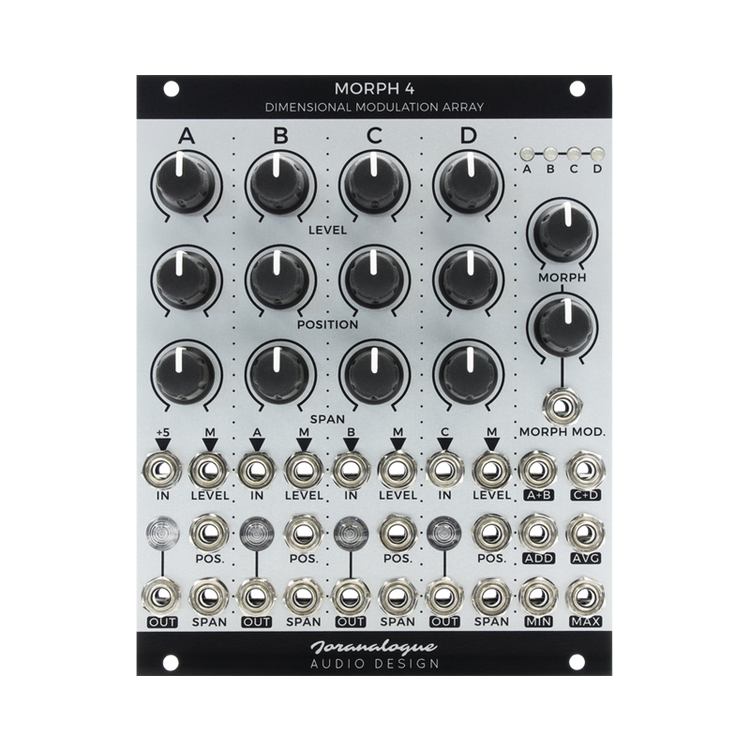The image size is (750, 750).
Task: Click the DIMENSIONAL MODULATION ARRAY subtitle
Action: coord(374,107)
